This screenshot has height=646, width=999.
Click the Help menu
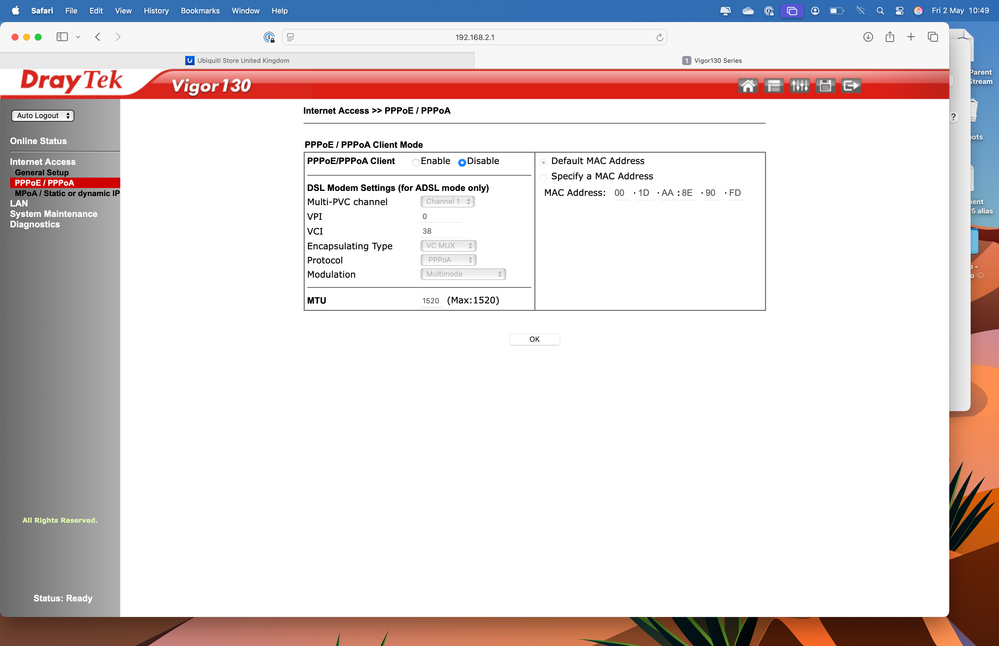tap(279, 11)
